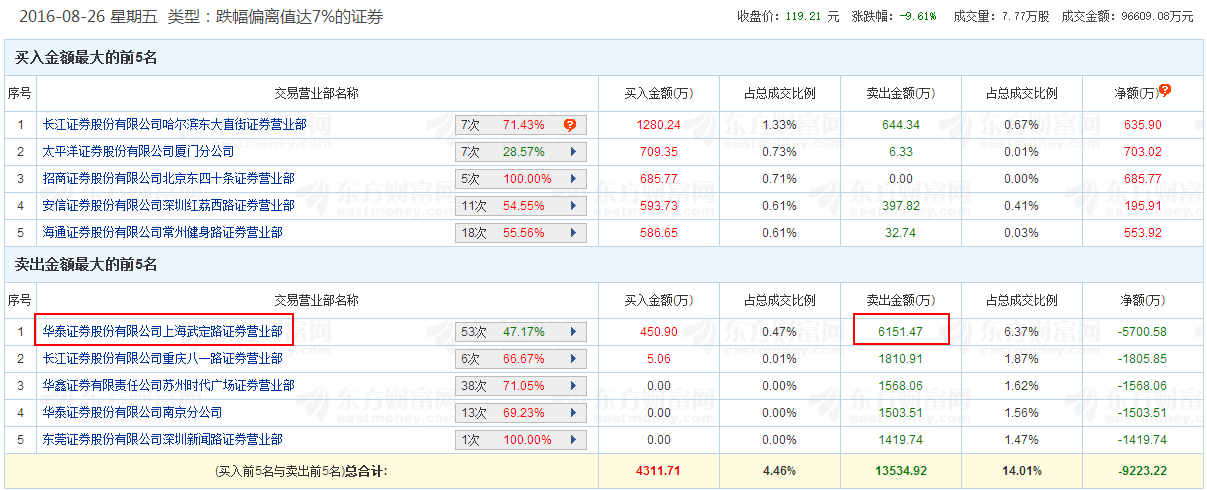The height and width of the screenshot is (490, 1207).
Task: Open 华鑫证券苏州时代广场证券营业部 link
Action: (x=168, y=386)
